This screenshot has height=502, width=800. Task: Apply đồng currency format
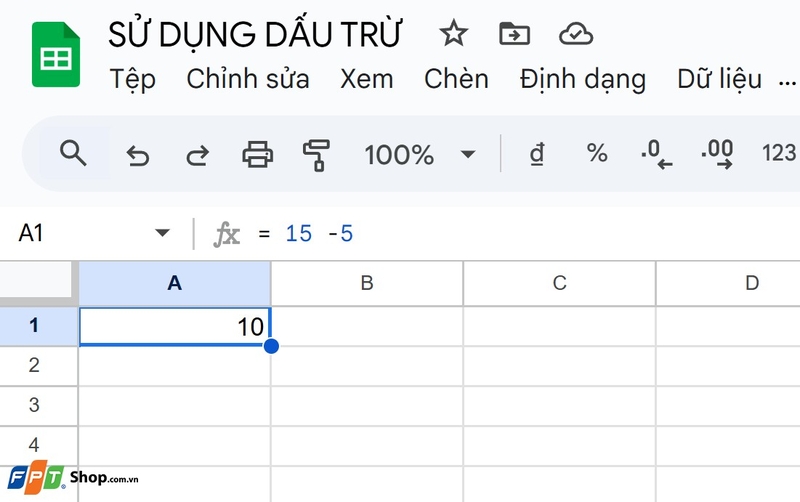click(x=537, y=154)
